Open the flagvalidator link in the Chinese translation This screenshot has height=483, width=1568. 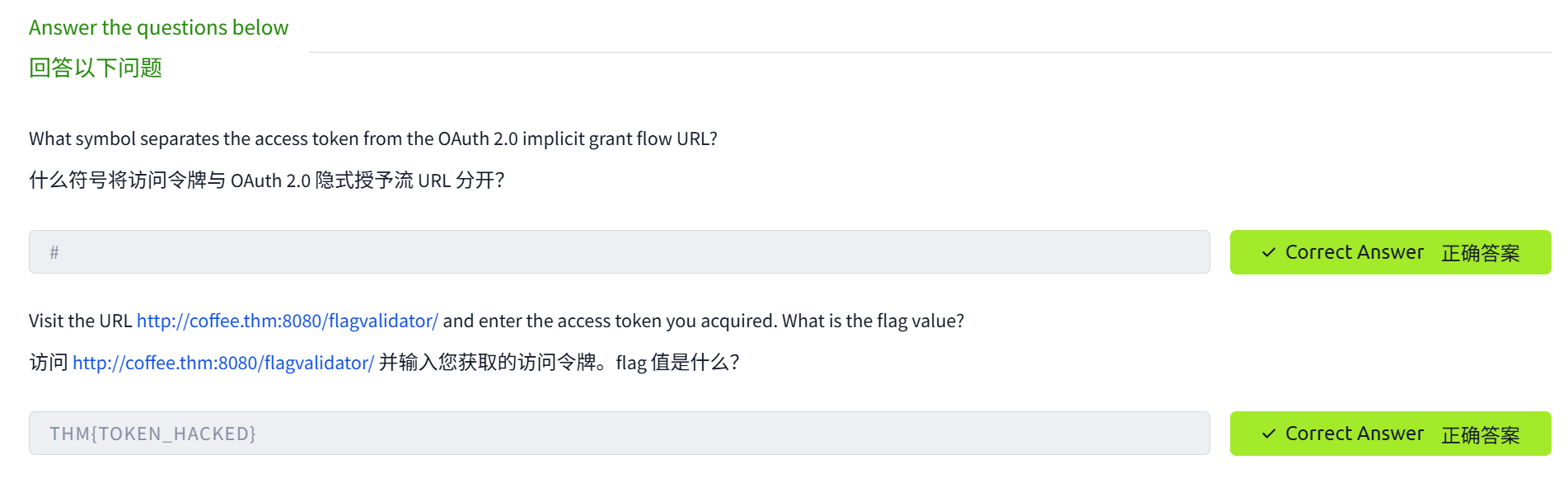click(x=223, y=363)
